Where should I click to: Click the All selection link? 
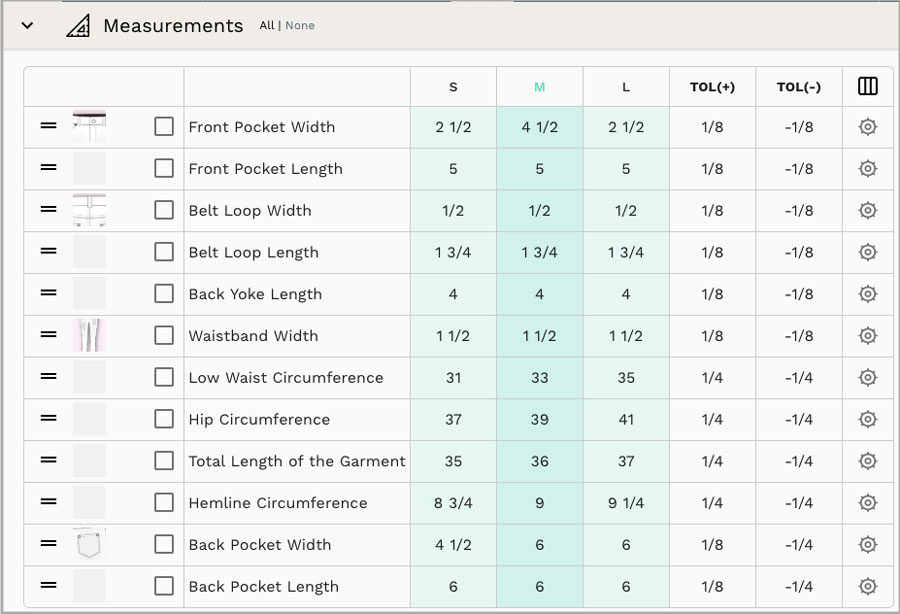[x=267, y=25]
